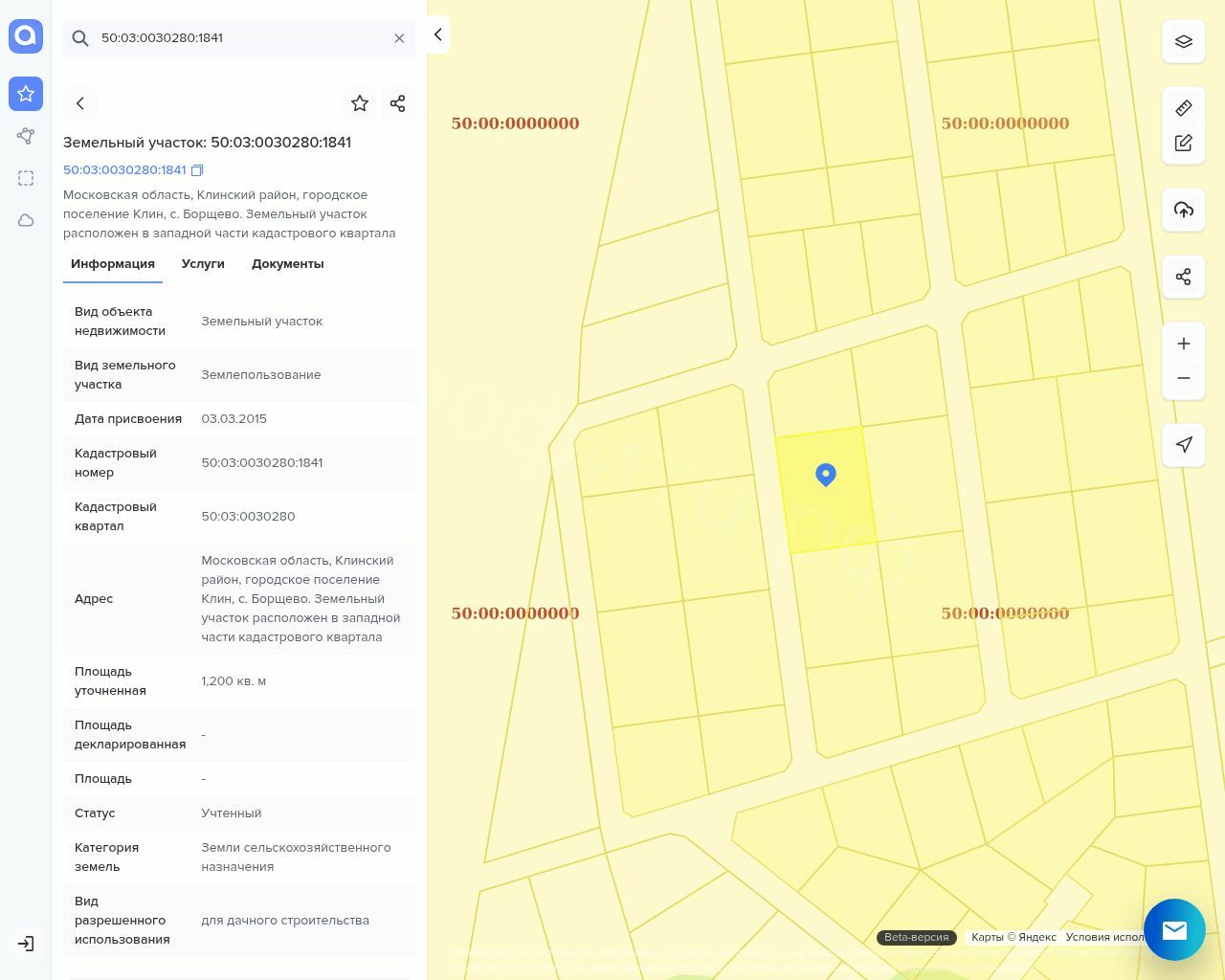Click the cadastral number search field
This screenshot has height=980, width=1225.
[x=239, y=38]
